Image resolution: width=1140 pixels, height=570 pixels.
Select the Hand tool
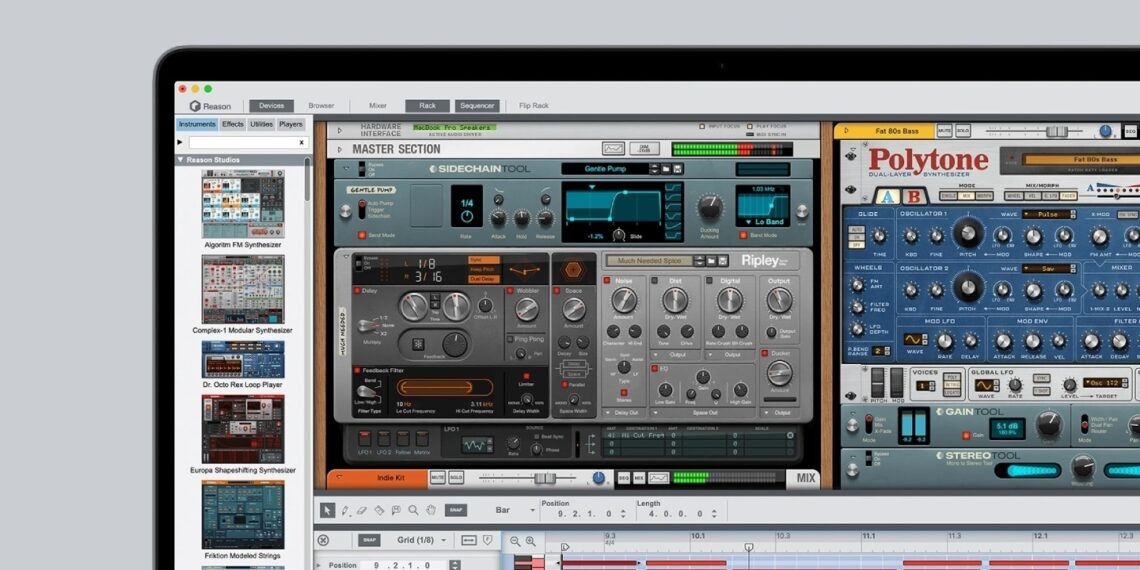coord(430,510)
